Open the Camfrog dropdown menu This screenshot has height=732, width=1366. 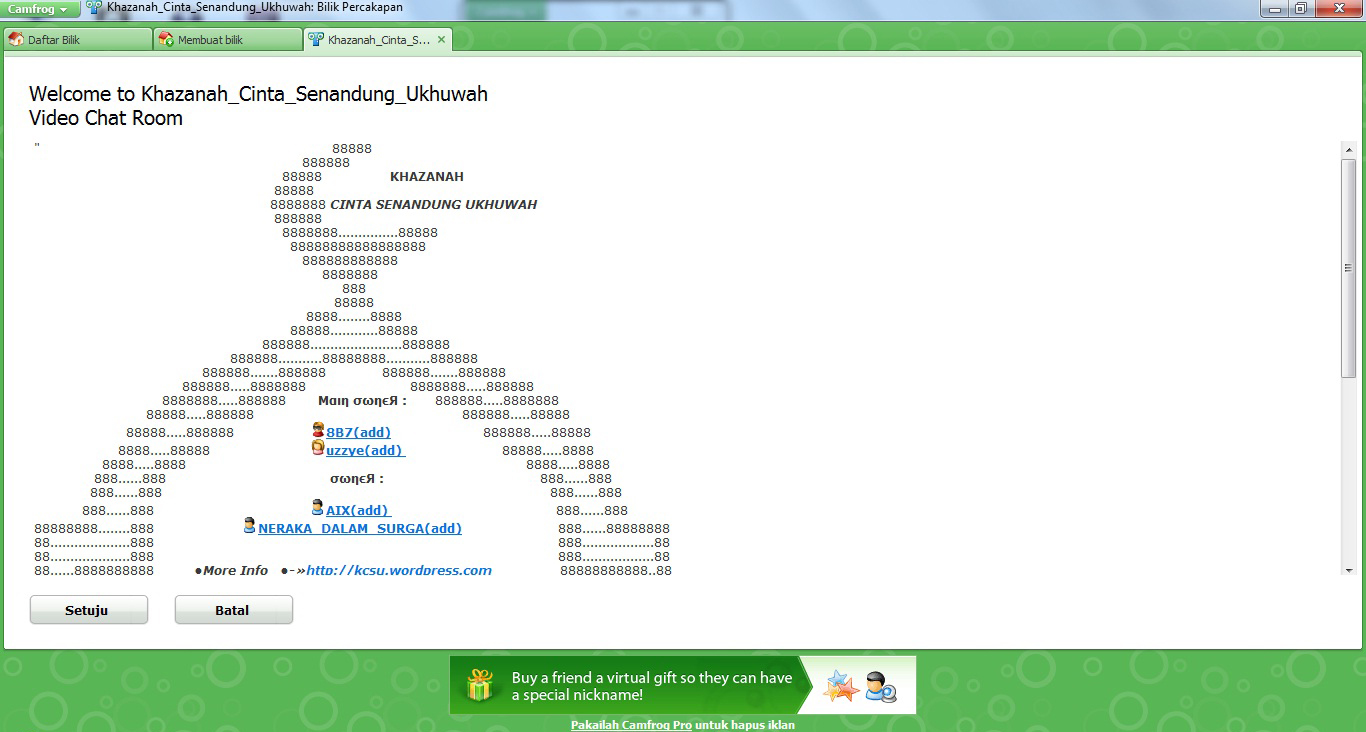click(38, 8)
